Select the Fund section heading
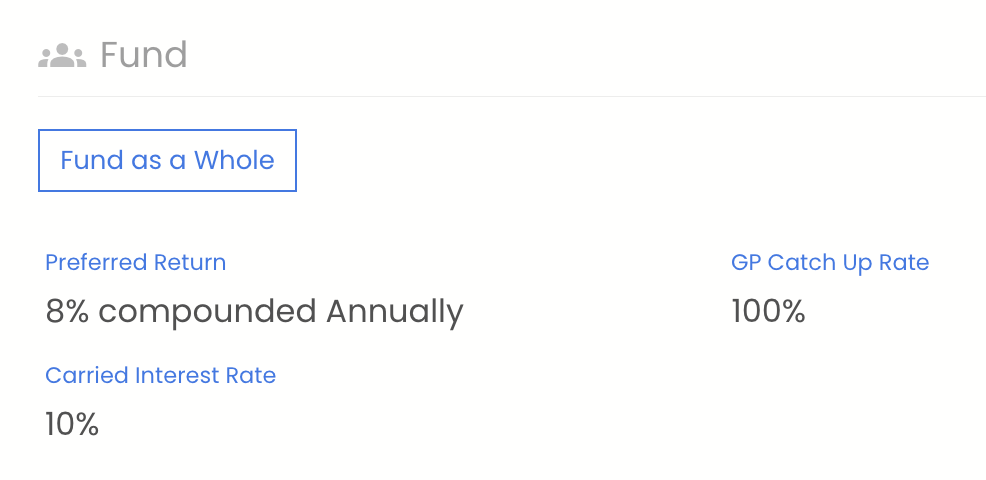Screen dimensions: 986x480 pyautogui.click(x=144, y=54)
